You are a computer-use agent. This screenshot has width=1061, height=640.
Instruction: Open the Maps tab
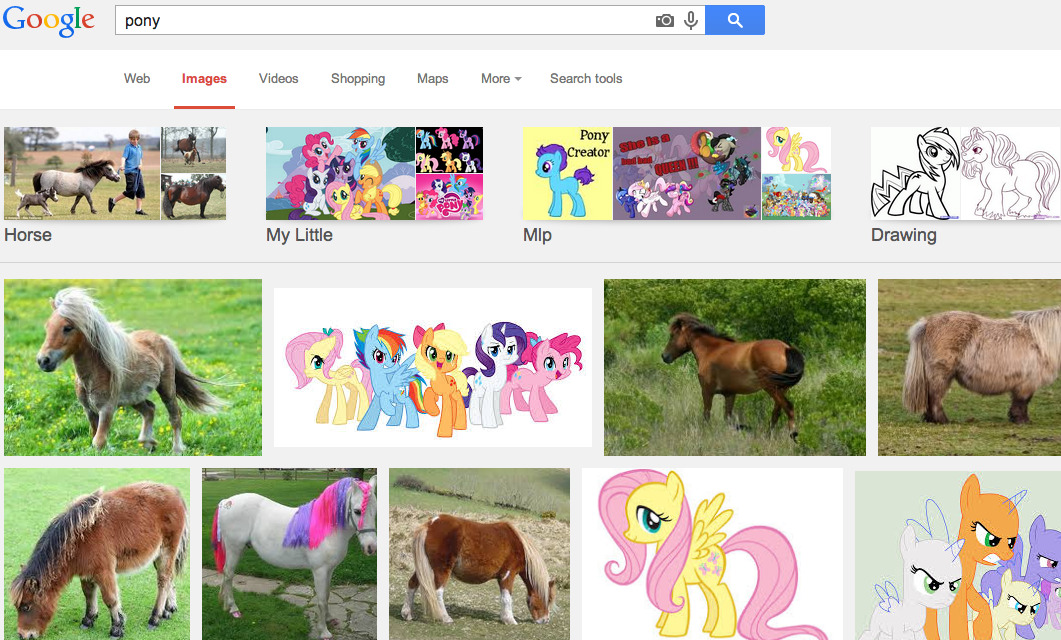[x=432, y=78]
